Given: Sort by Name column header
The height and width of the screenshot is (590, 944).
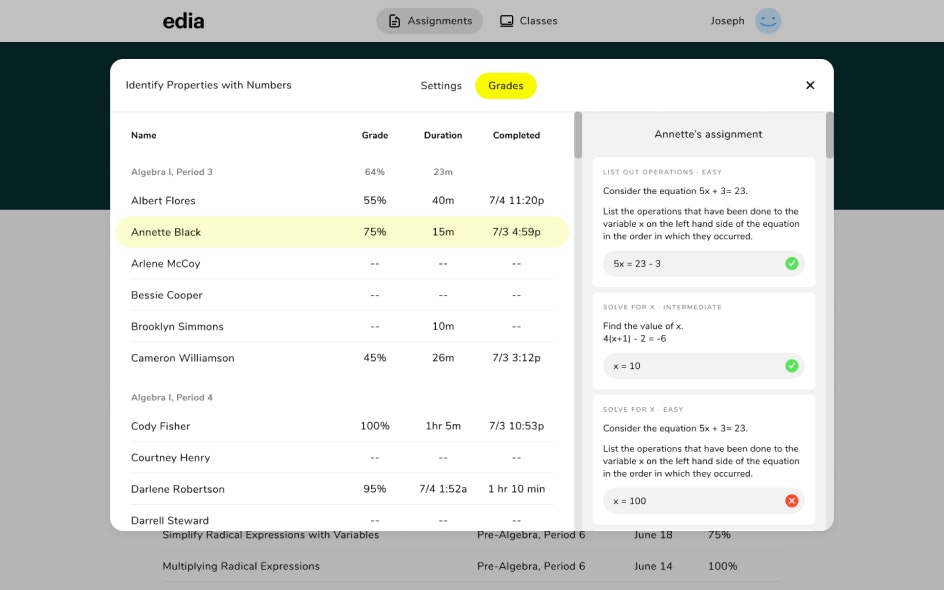Looking at the screenshot, I should point(144,135).
